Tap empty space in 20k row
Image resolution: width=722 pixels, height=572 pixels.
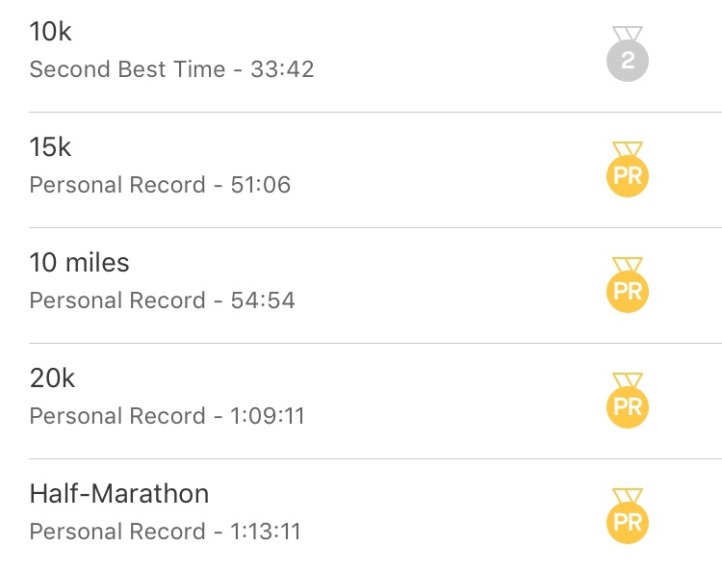[x=450, y=400]
